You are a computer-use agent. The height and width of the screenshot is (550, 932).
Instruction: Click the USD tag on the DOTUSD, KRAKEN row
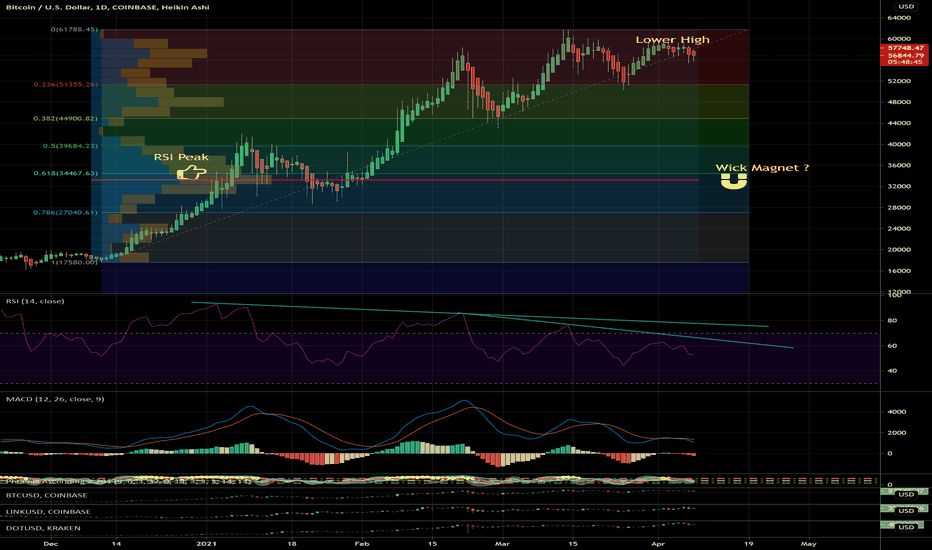tap(906, 527)
